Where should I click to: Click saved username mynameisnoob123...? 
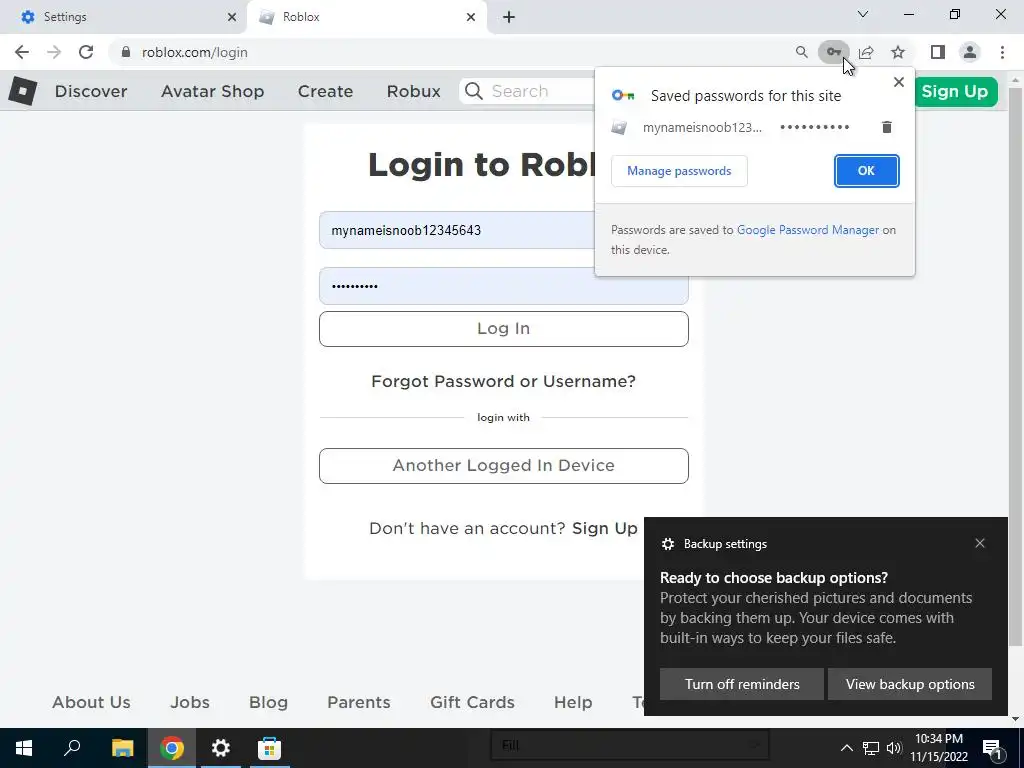tap(702, 127)
